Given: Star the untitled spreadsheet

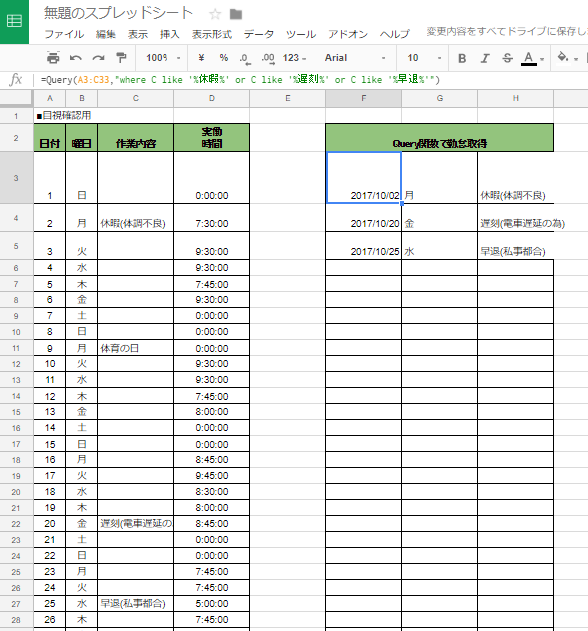Looking at the screenshot, I should 215,14.
